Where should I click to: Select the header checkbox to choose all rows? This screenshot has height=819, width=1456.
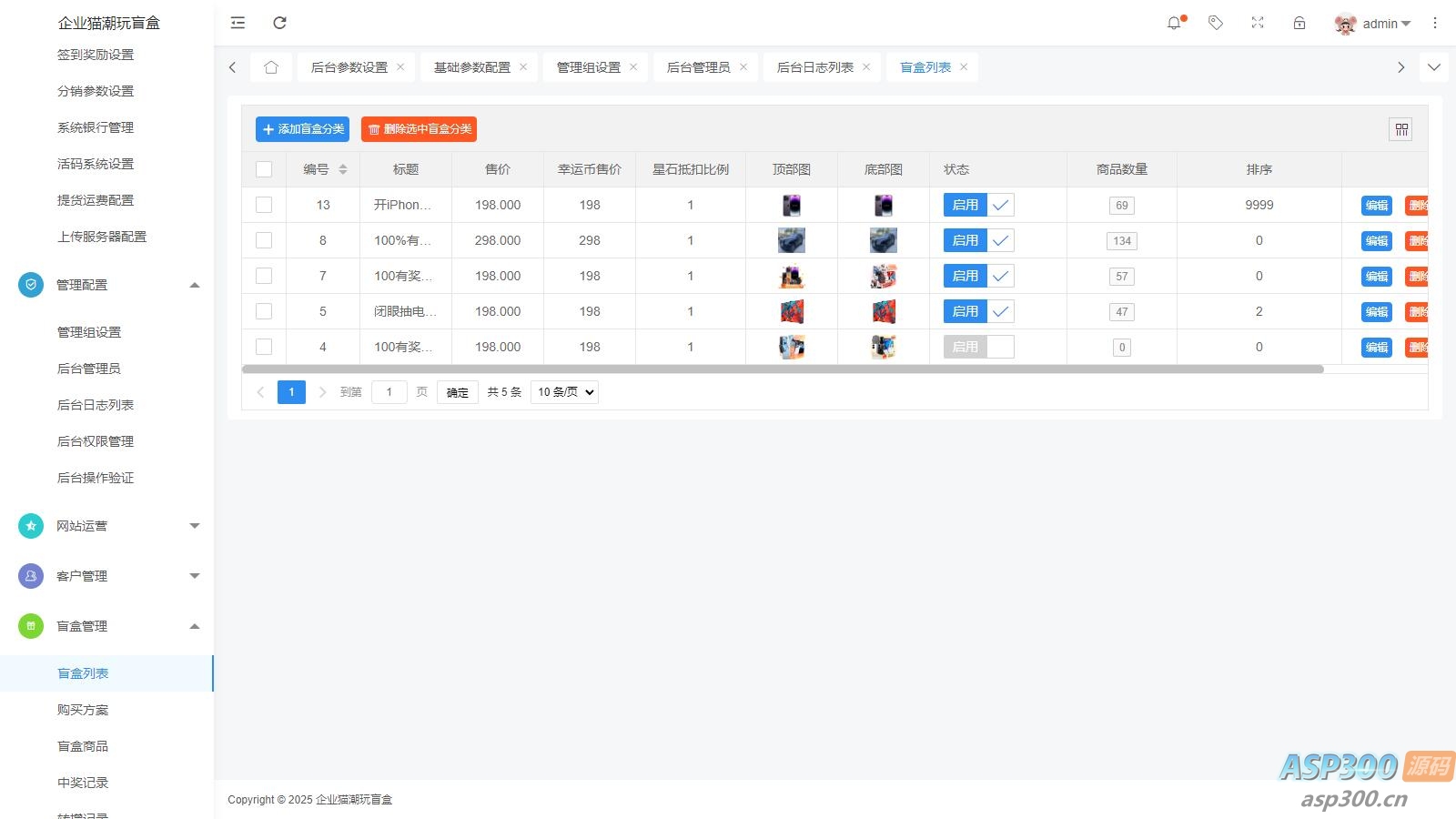click(264, 168)
